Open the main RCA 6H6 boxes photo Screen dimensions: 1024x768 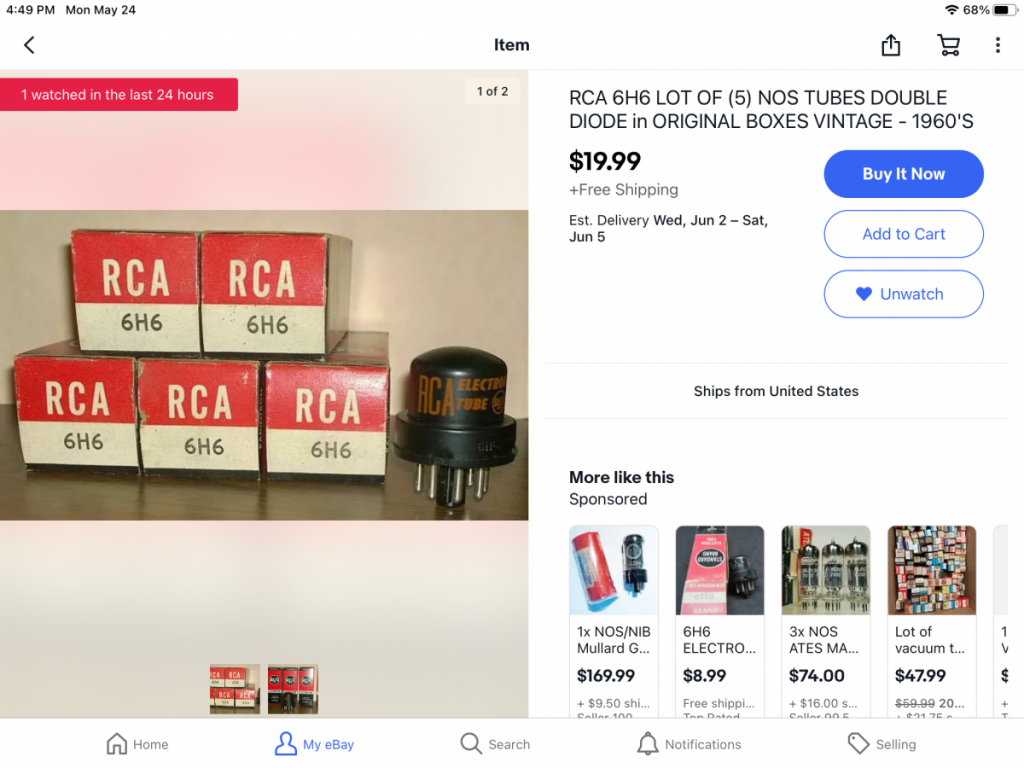264,365
